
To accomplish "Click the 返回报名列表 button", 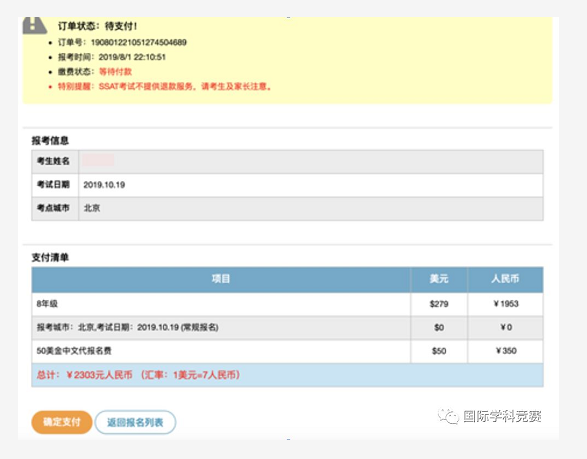I will [x=135, y=422].
